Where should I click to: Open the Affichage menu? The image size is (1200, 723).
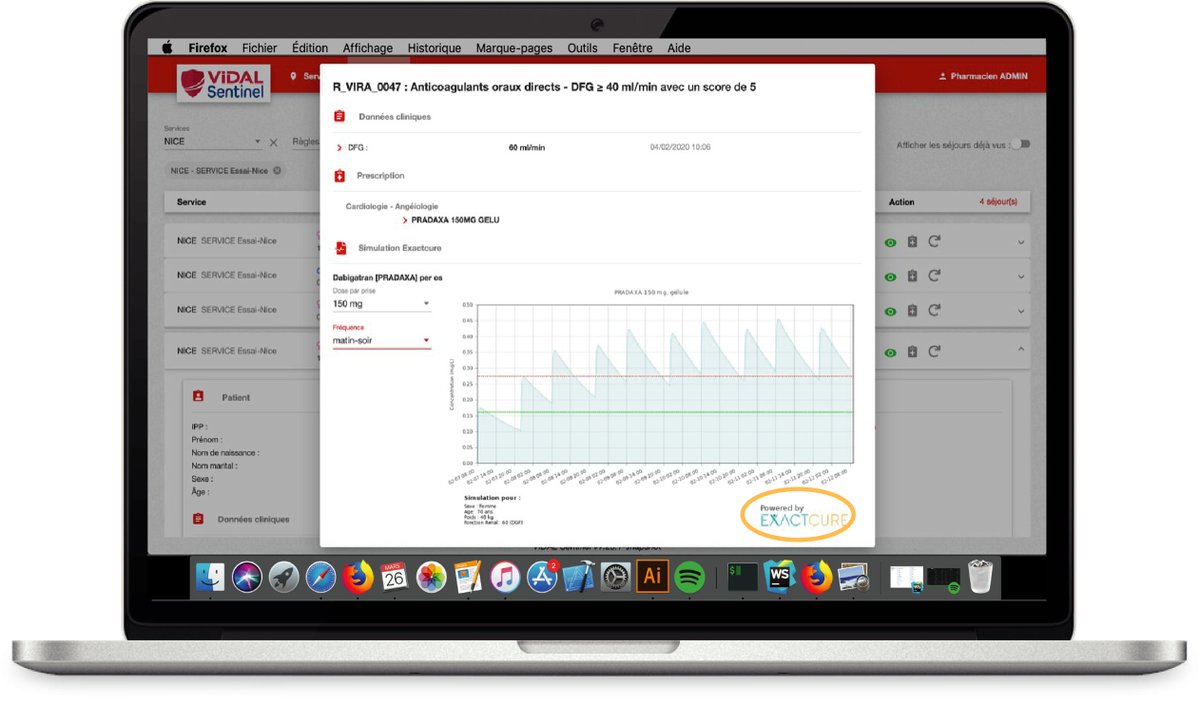coord(368,48)
